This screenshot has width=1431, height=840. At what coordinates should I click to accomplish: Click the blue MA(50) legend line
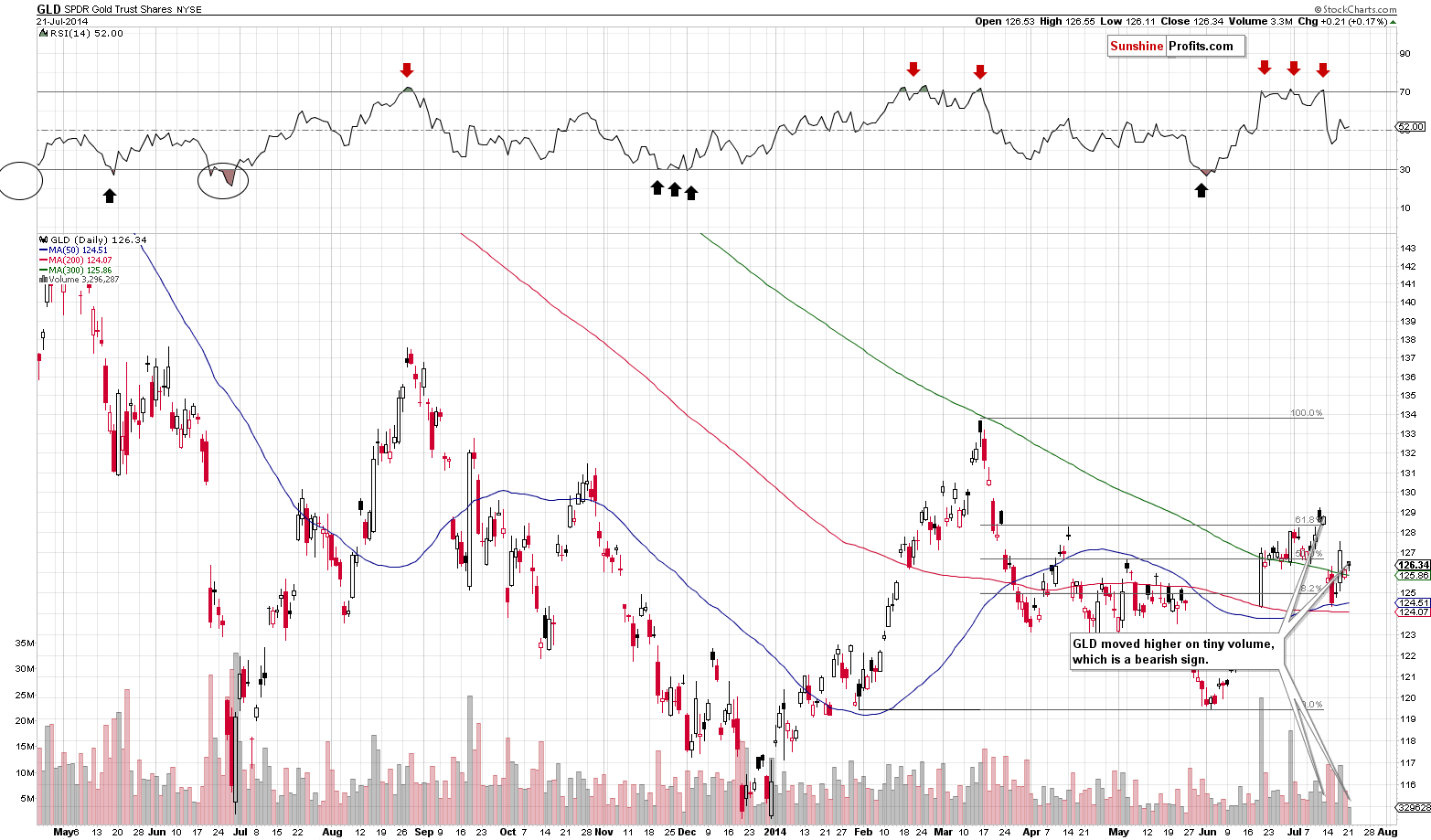(43, 250)
